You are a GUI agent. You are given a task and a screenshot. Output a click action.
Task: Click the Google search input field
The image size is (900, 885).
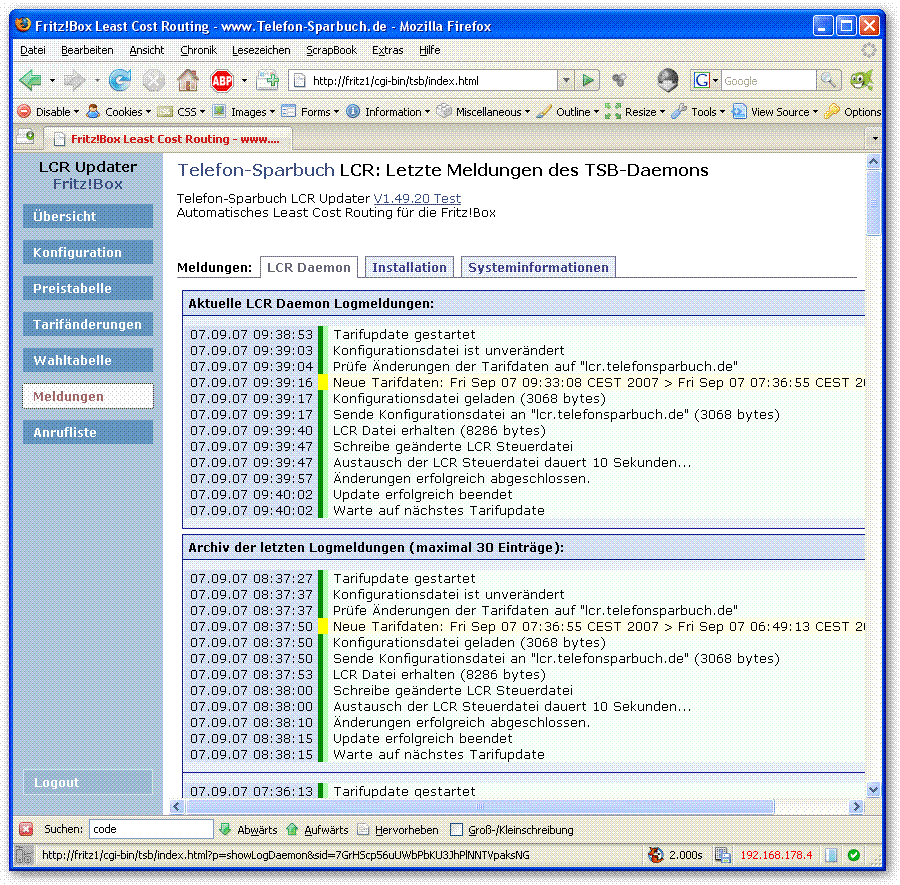coord(769,81)
